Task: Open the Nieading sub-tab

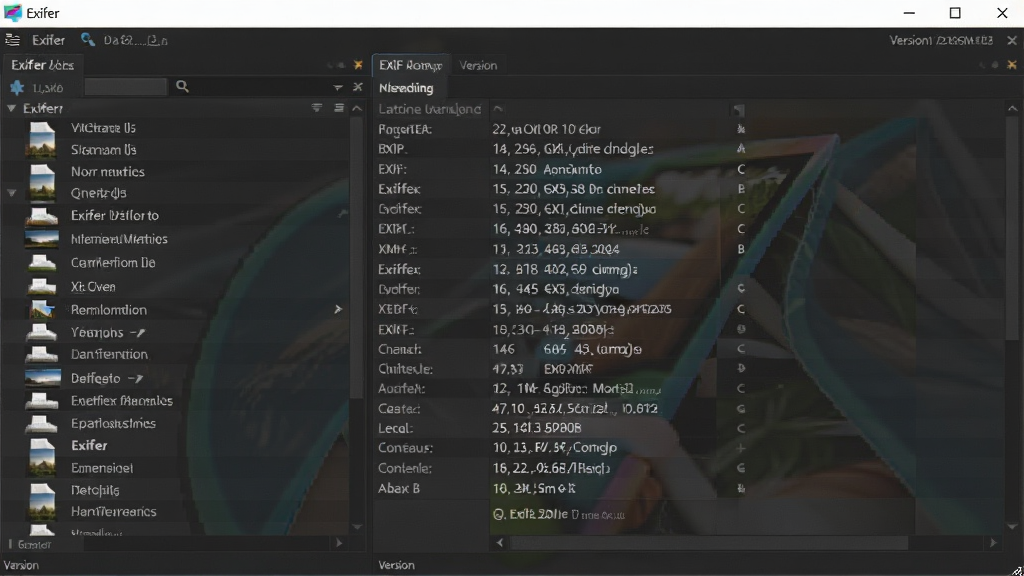Action: click(x=406, y=88)
